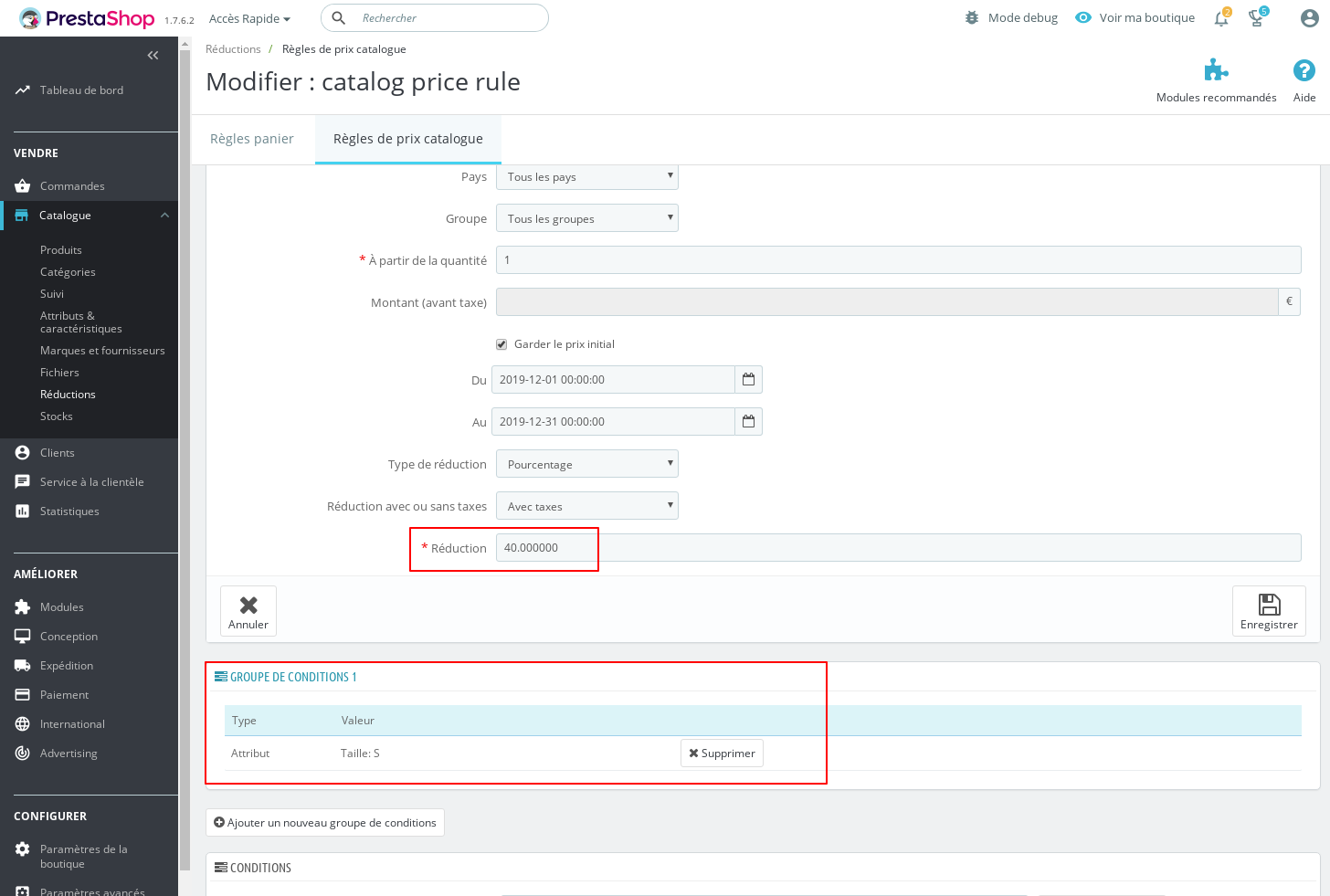Viewport: 1330px width, 896px height.
Task: Open the notifications bell
Action: pyautogui.click(x=1221, y=17)
